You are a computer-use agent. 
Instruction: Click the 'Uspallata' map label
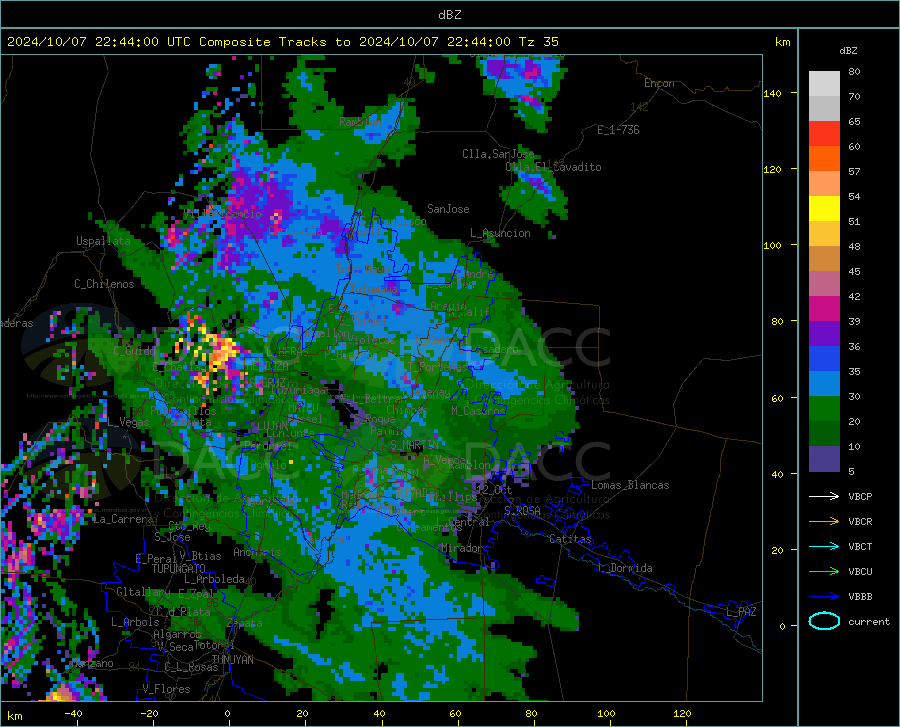point(103,241)
